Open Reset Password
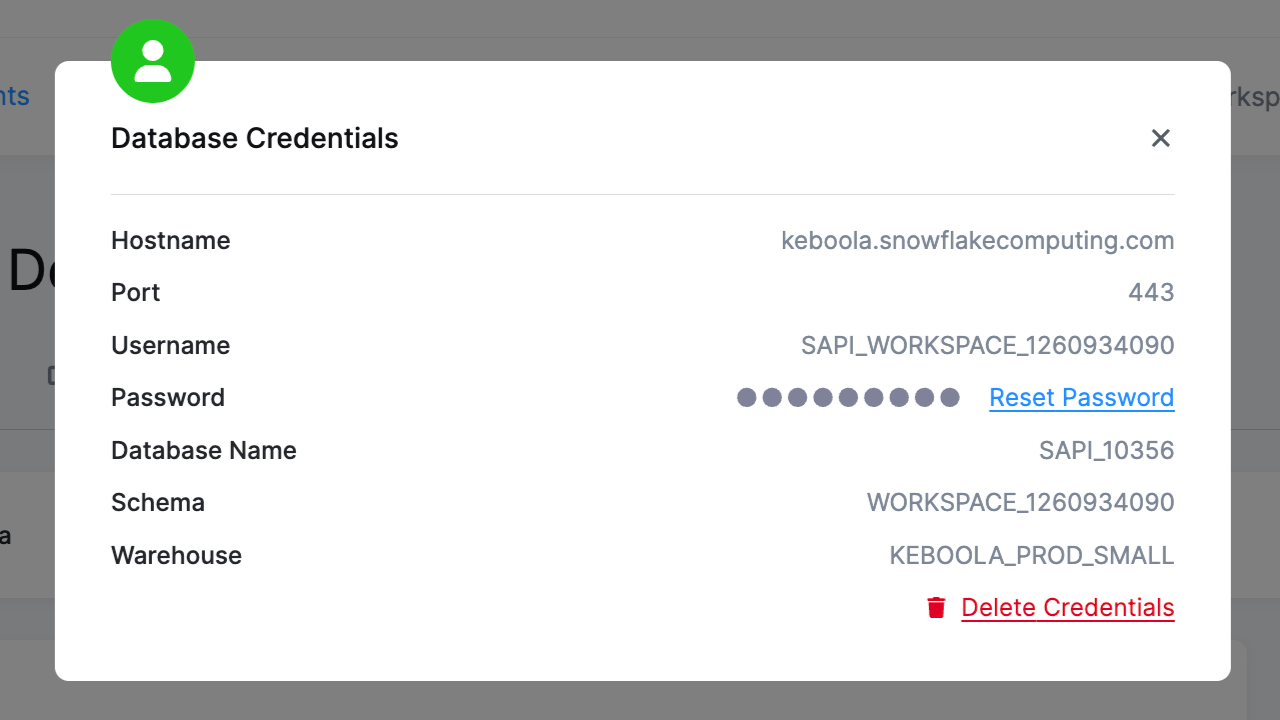 [1081, 397]
